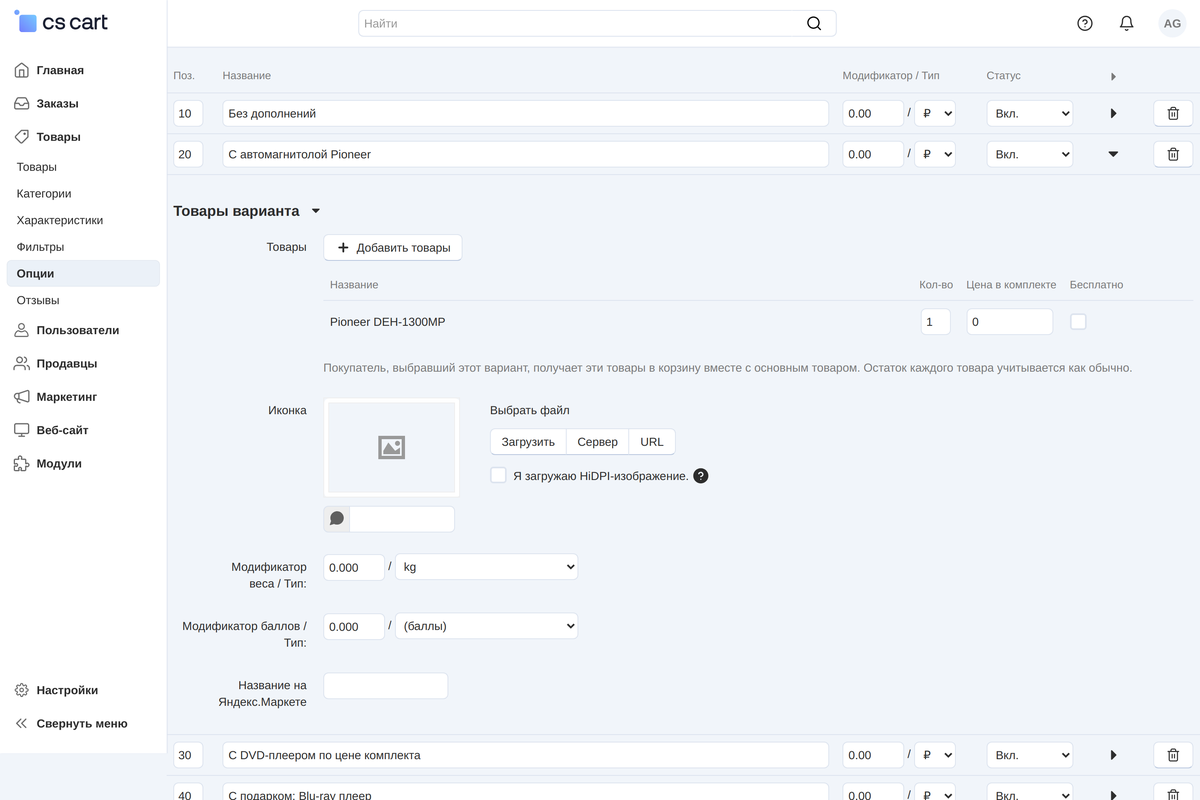Open modifier type dropdown for 'Без дополнений'

coord(935,114)
